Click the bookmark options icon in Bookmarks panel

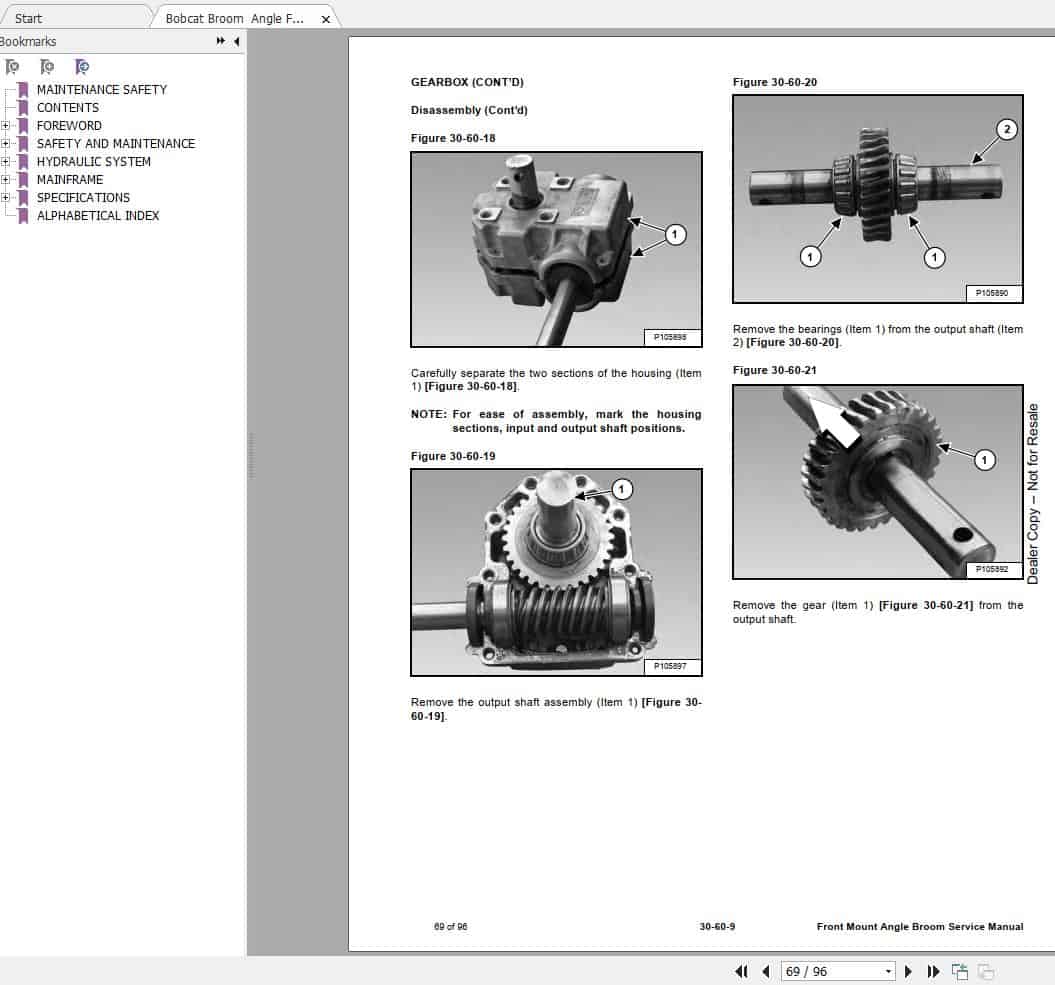13,67
